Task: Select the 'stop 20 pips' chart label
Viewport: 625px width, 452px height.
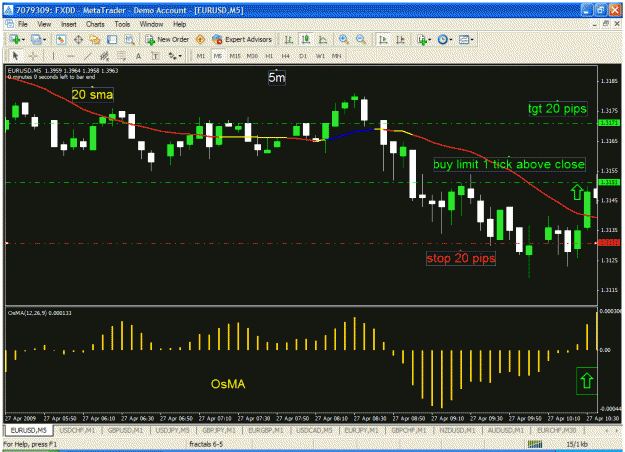Action: [x=461, y=258]
